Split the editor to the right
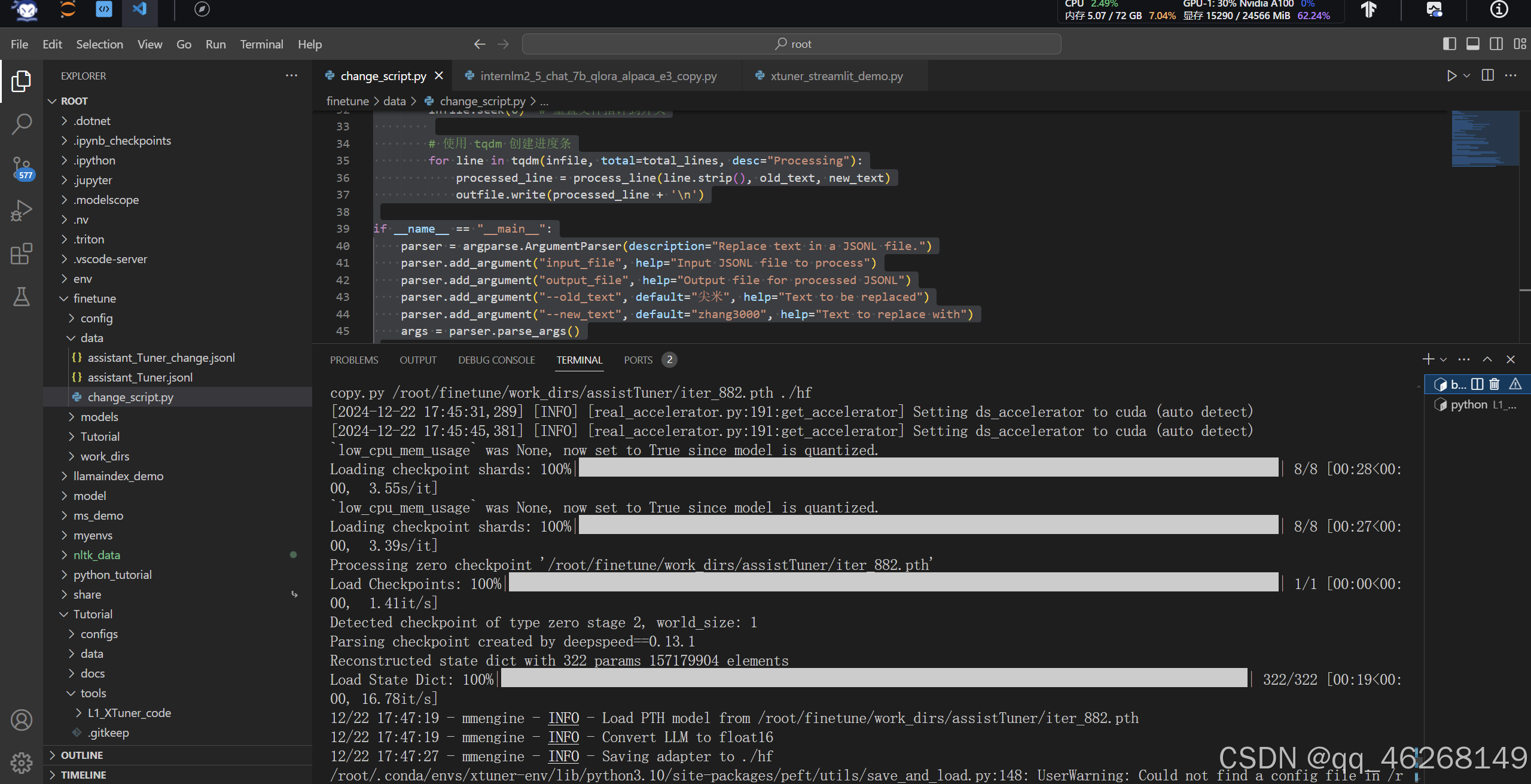Screen dimensions: 1531x784 (x=1488, y=76)
